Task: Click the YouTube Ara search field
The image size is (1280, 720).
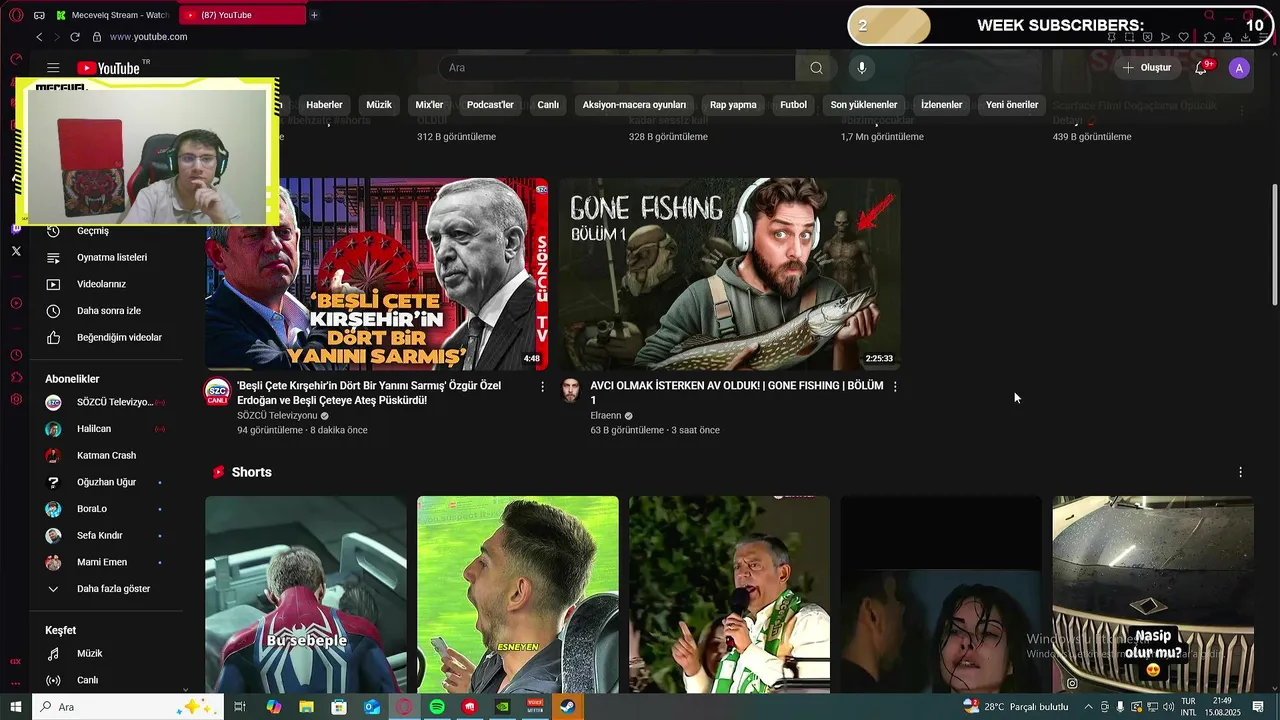Action: [x=617, y=68]
